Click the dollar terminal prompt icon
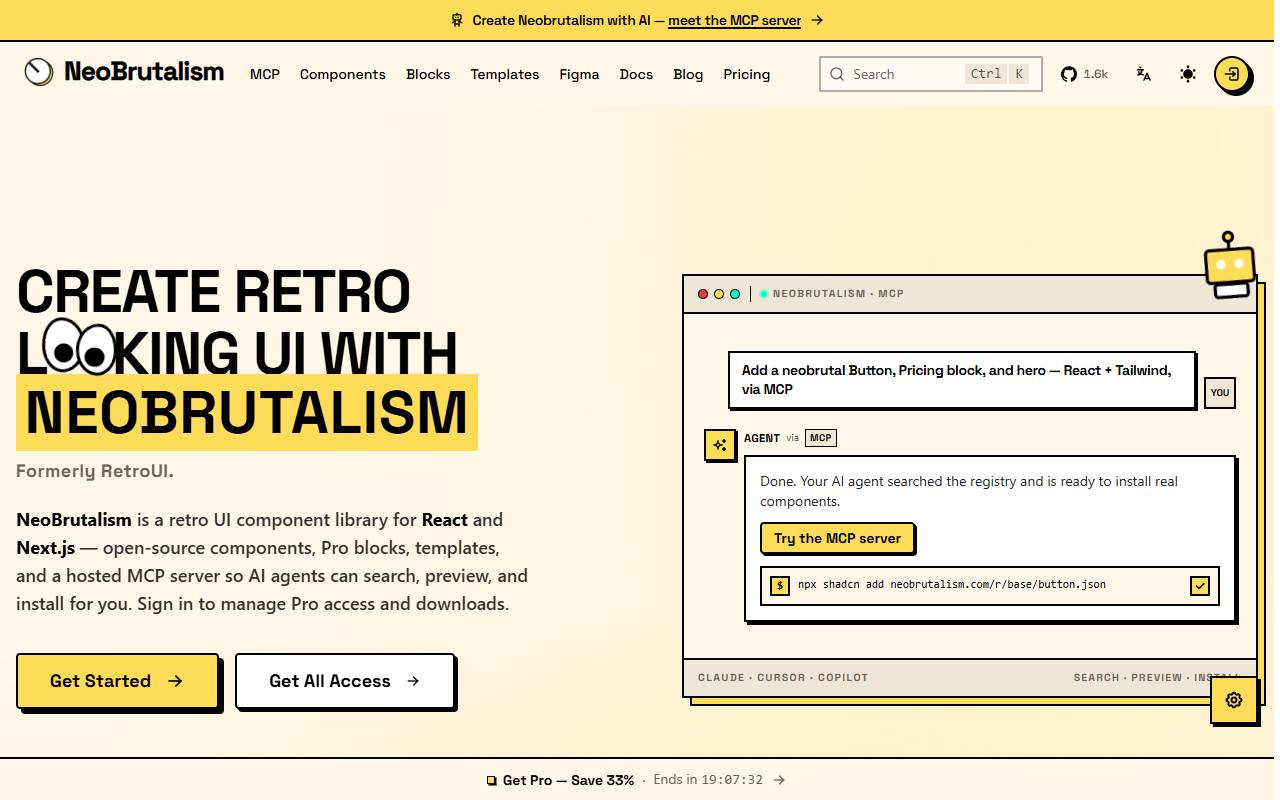 click(780, 585)
